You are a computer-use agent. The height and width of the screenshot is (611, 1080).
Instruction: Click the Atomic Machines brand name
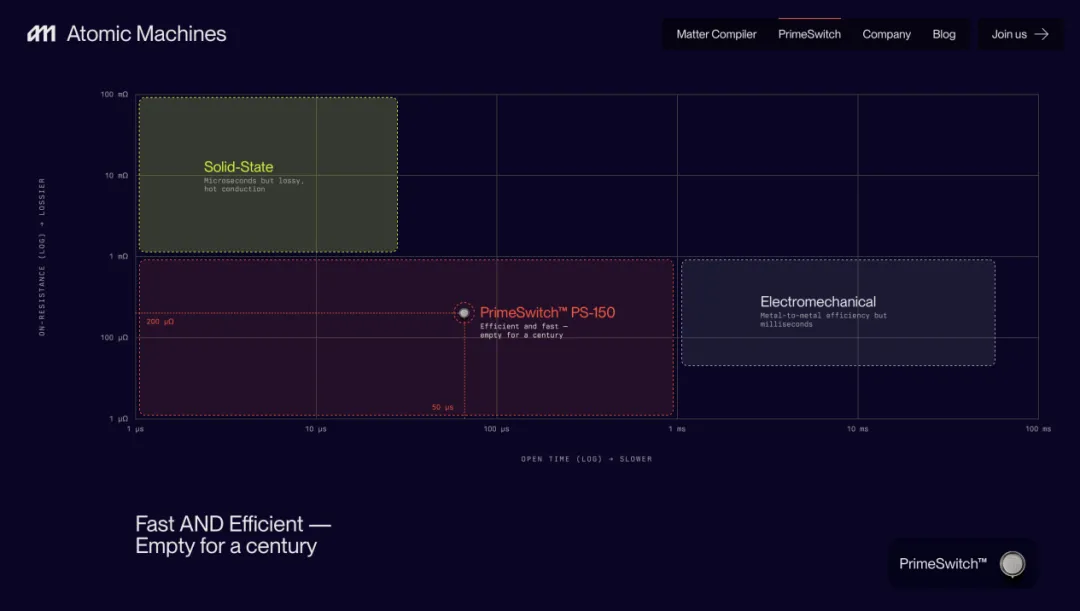[146, 34]
